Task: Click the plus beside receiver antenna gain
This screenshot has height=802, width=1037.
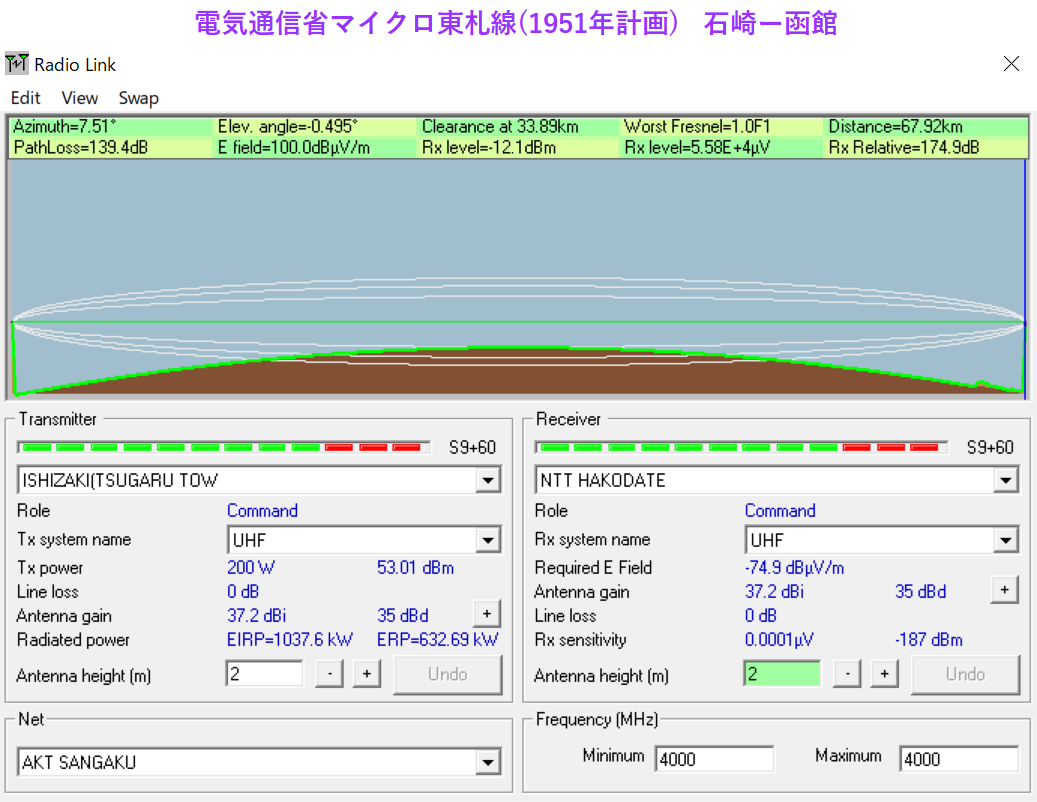Action: click(x=1005, y=590)
